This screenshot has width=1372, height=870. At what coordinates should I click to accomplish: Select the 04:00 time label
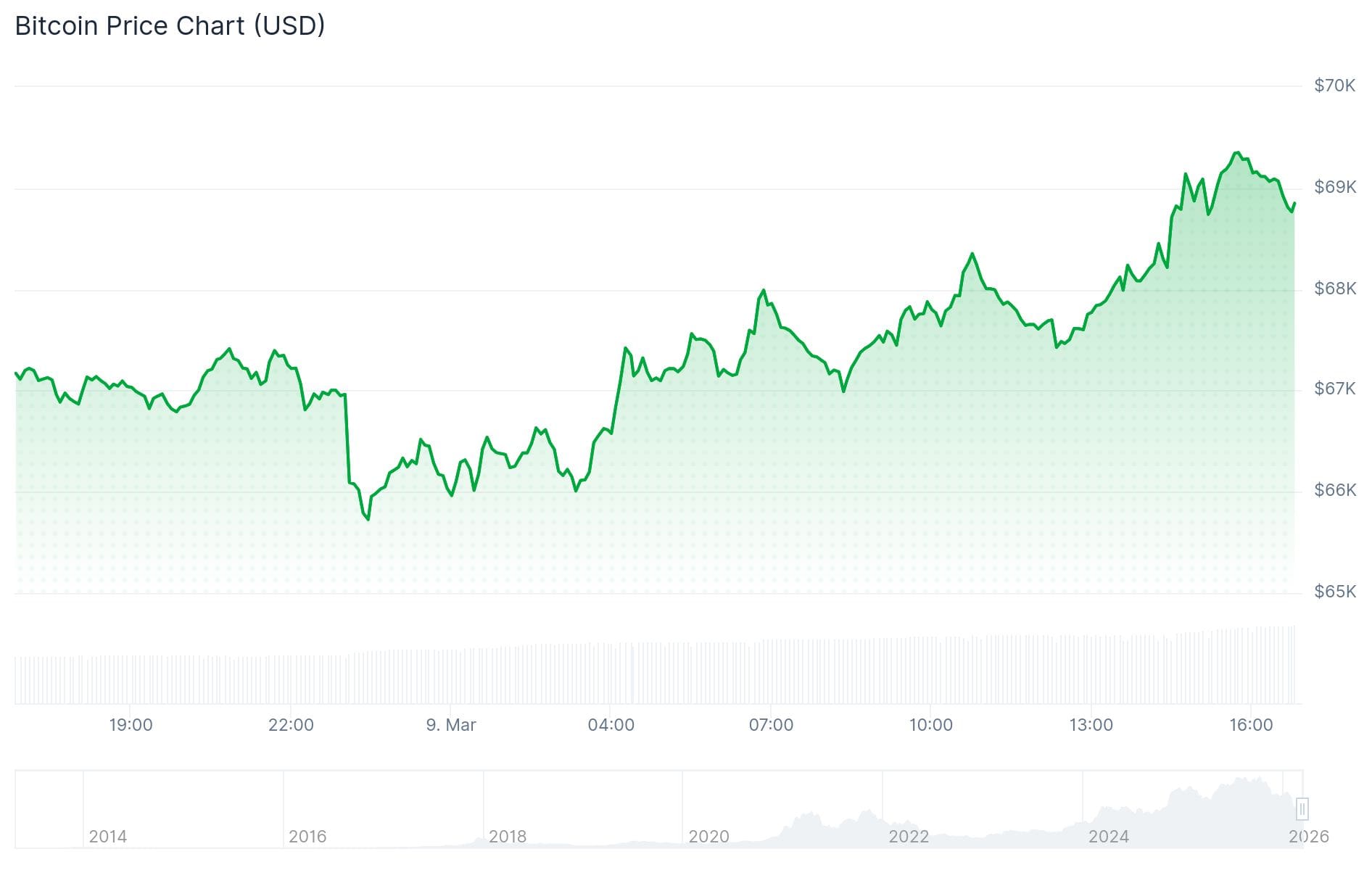click(611, 725)
